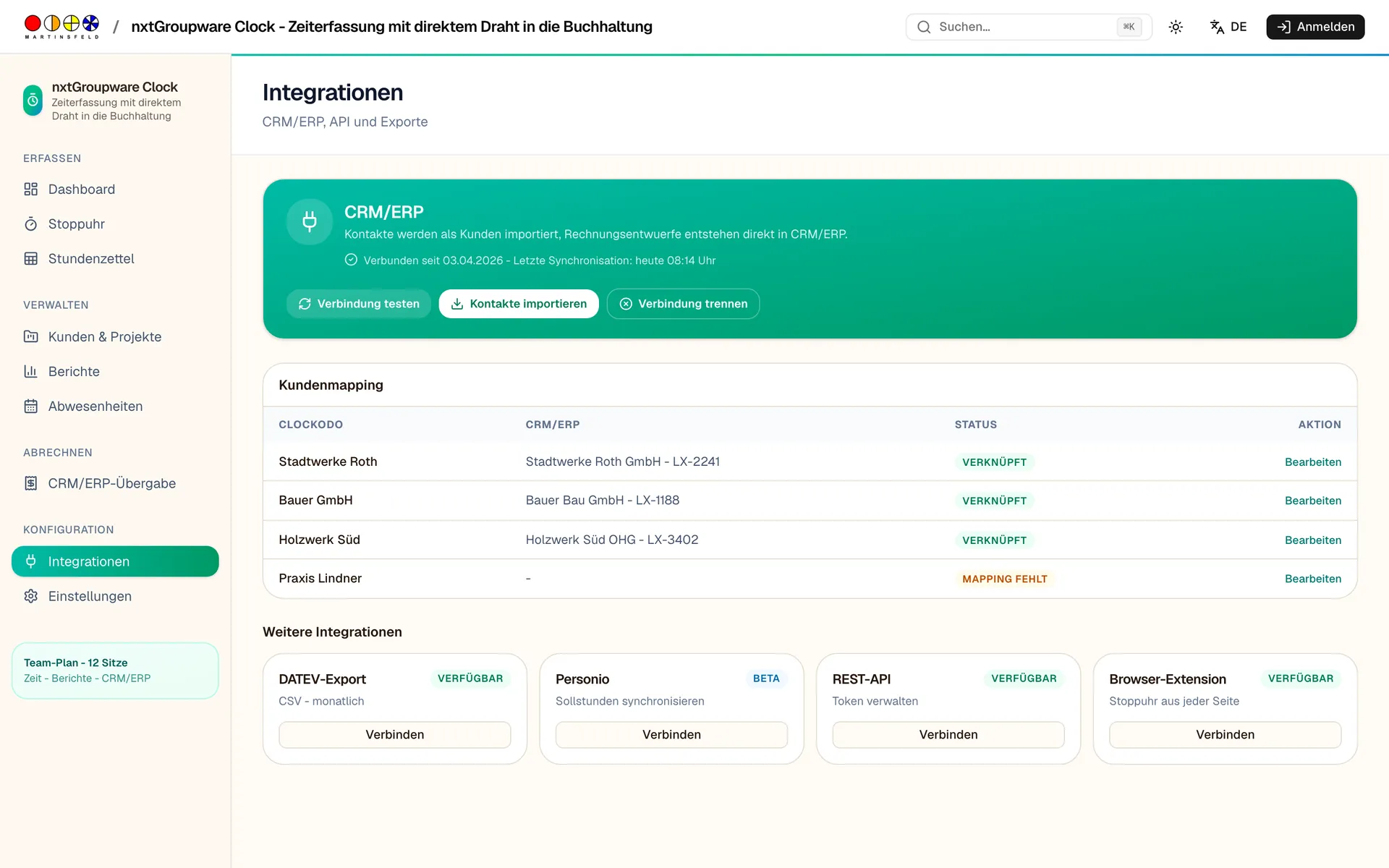Click the CLOCKODO column header
This screenshot has width=1389, height=868.
[x=310, y=425]
